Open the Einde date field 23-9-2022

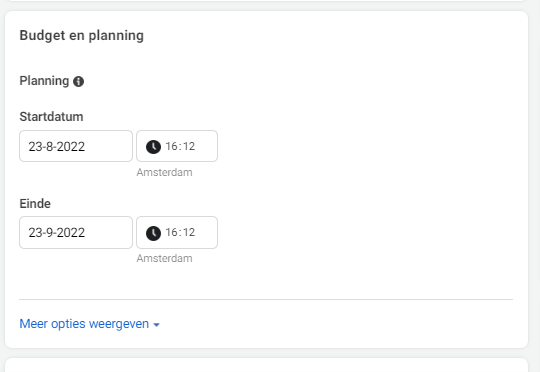pos(76,232)
